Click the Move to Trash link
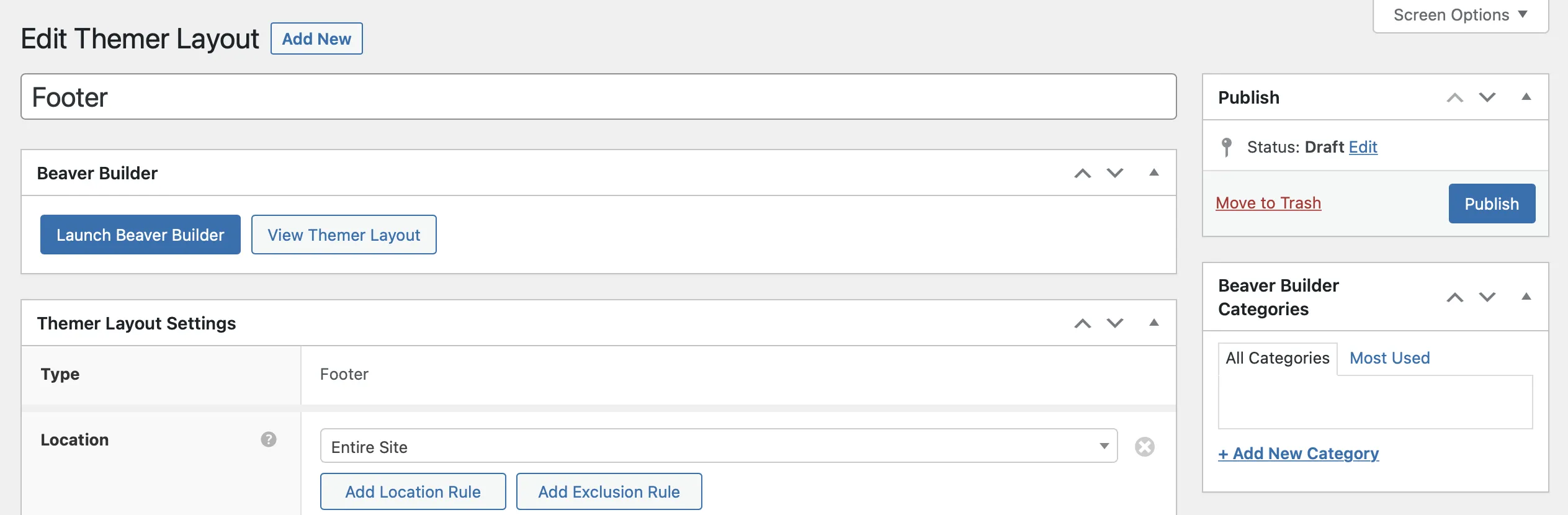1568x515 pixels. click(1268, 203)
